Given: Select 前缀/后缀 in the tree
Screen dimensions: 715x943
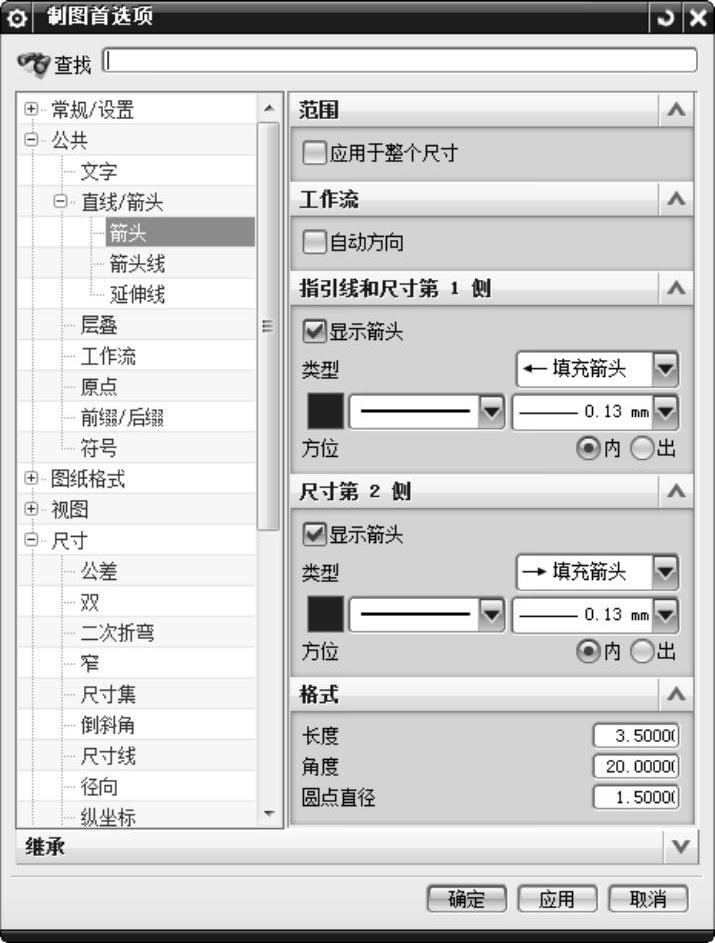Looking at the screenshot, I should 122,417.
